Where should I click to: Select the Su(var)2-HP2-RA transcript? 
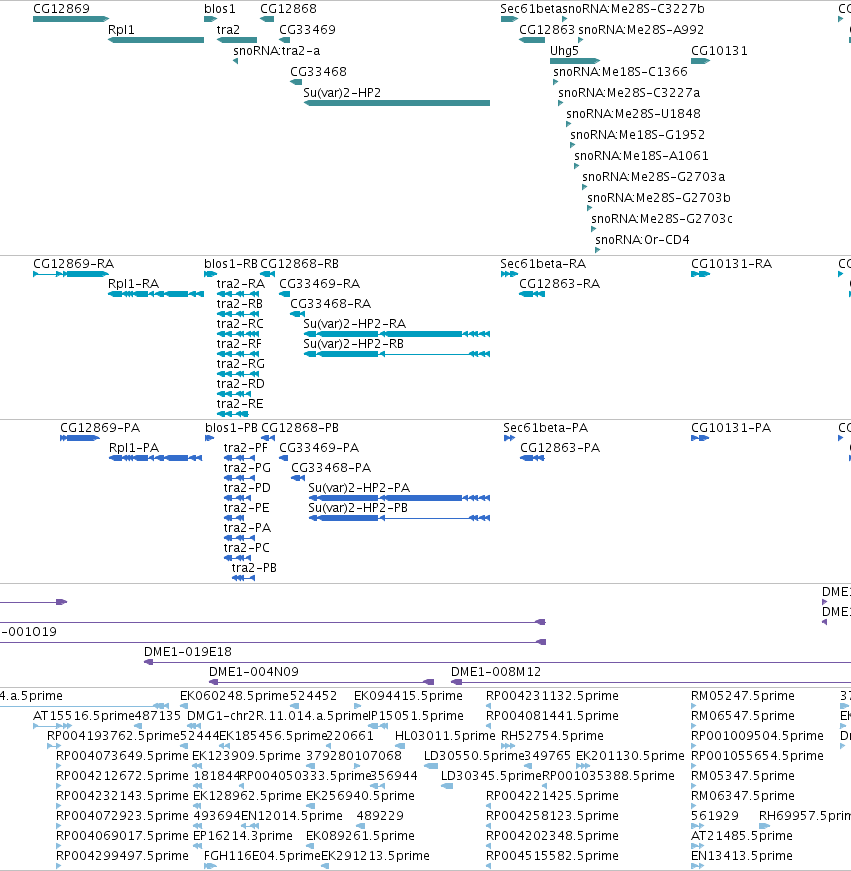tap(397, 334)
